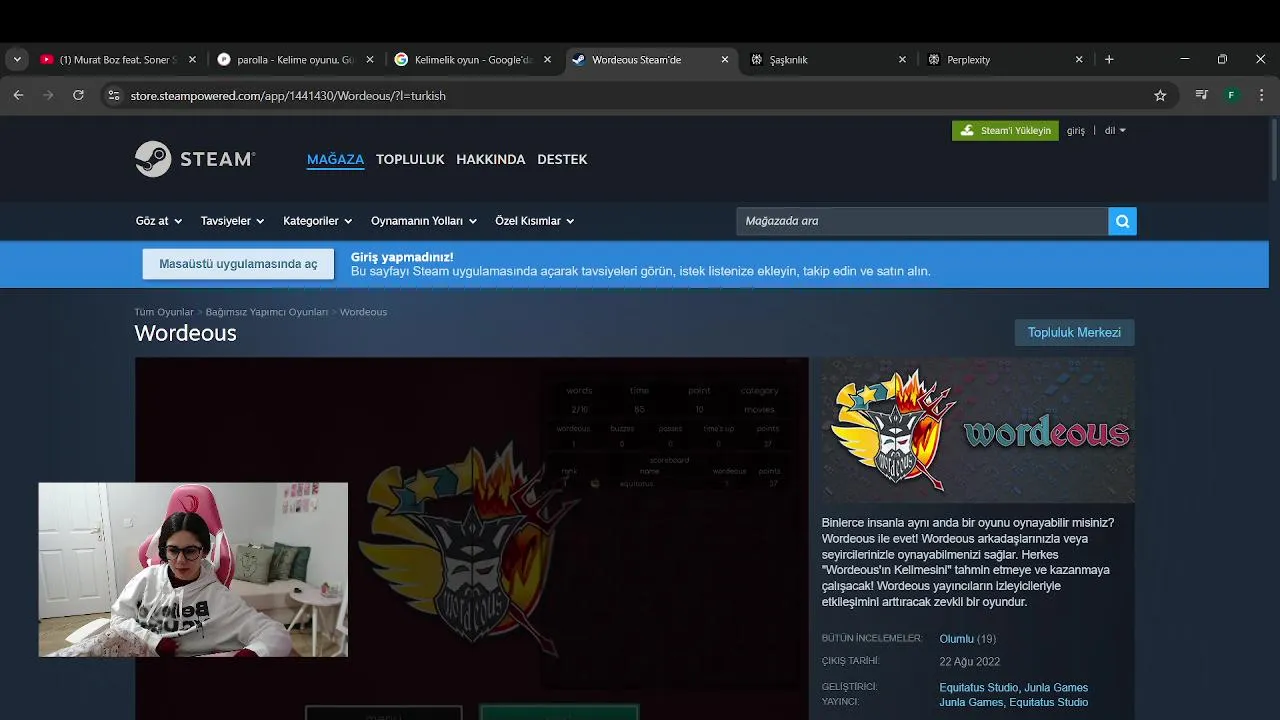Click the Junla Games publisher link
1280x720 pixels.
coord(971,702)
